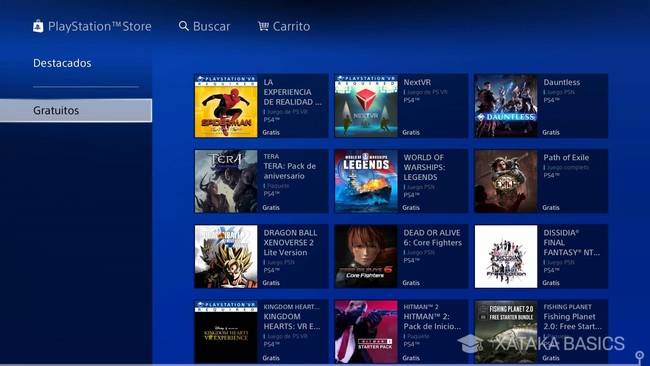Open the Spider-Man VR experience cover art
The width and height of the screenshot is (650, 366).
pos(226,106)
